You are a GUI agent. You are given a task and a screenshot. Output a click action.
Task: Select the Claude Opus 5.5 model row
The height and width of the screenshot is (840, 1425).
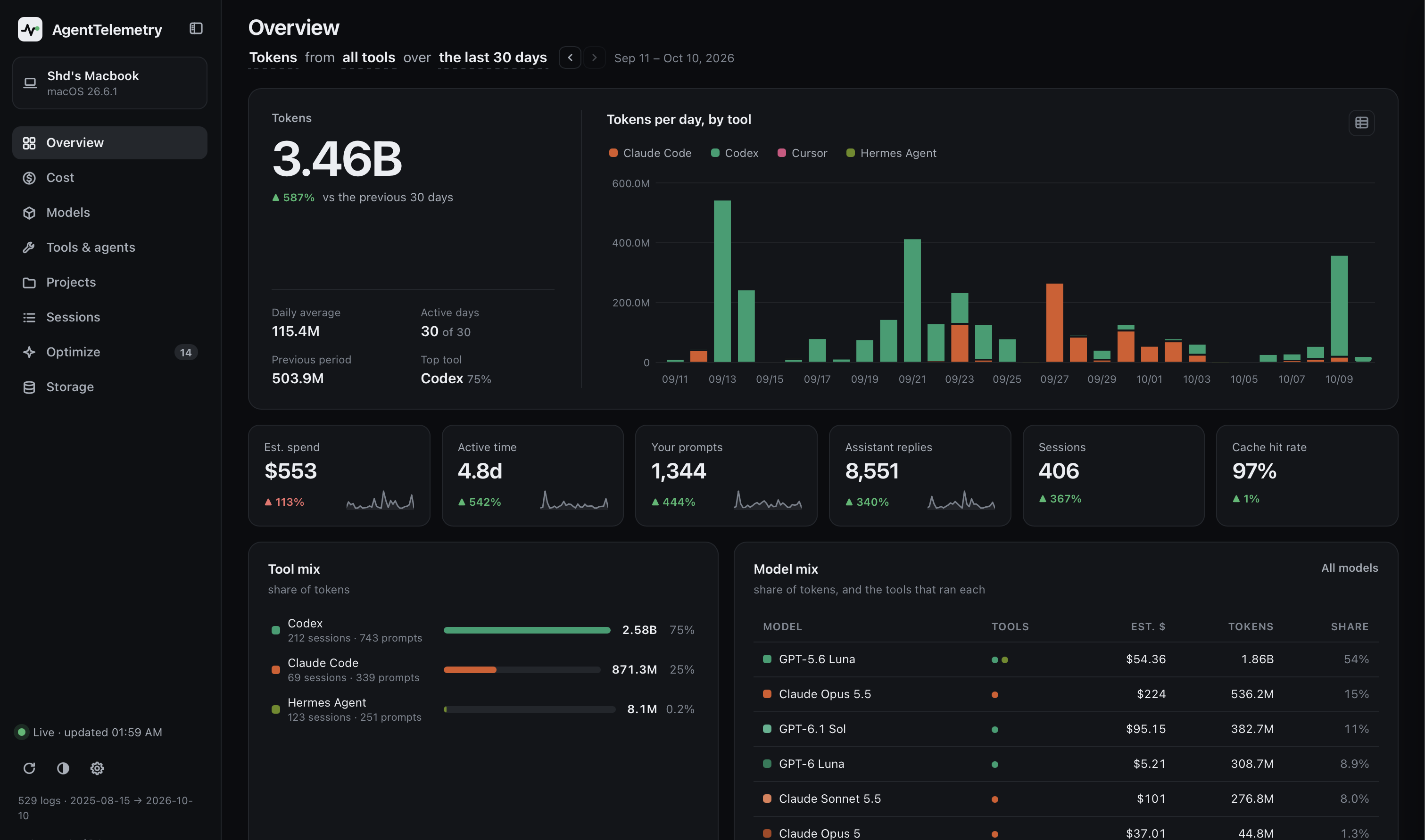[x=1066, y=694]
